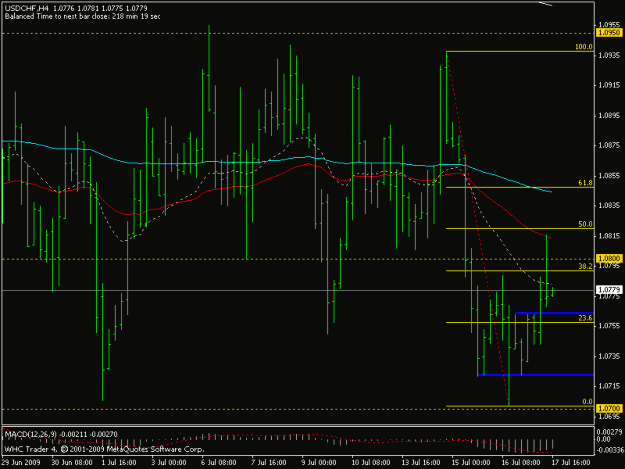Select the Fibonacci 61.8 level label
This screenshot has width=625, height=469.
585,183
